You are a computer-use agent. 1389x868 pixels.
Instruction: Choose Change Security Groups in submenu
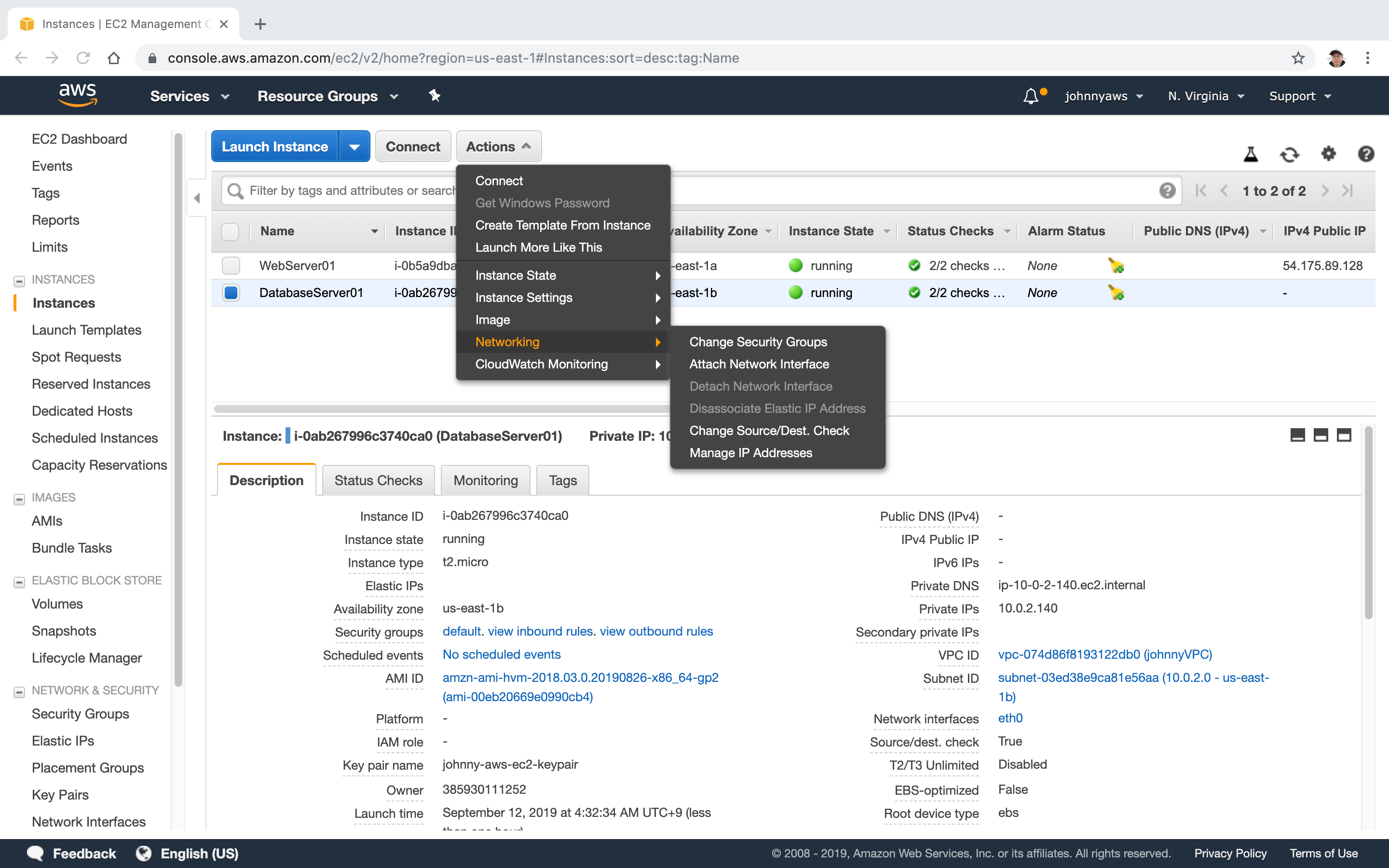758,341
